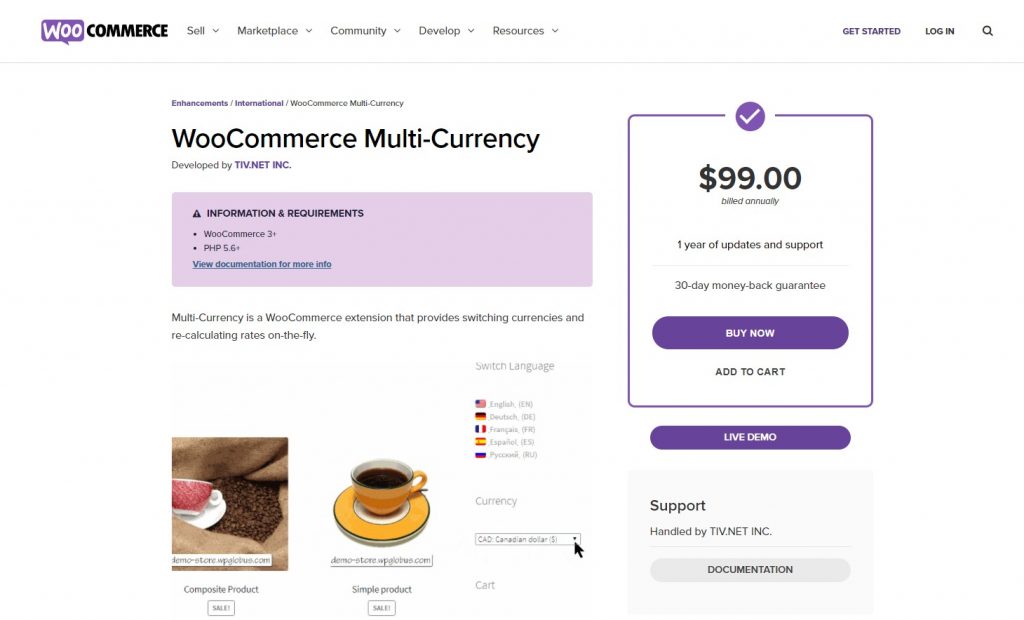Open the Community menu

coord(365,31)
